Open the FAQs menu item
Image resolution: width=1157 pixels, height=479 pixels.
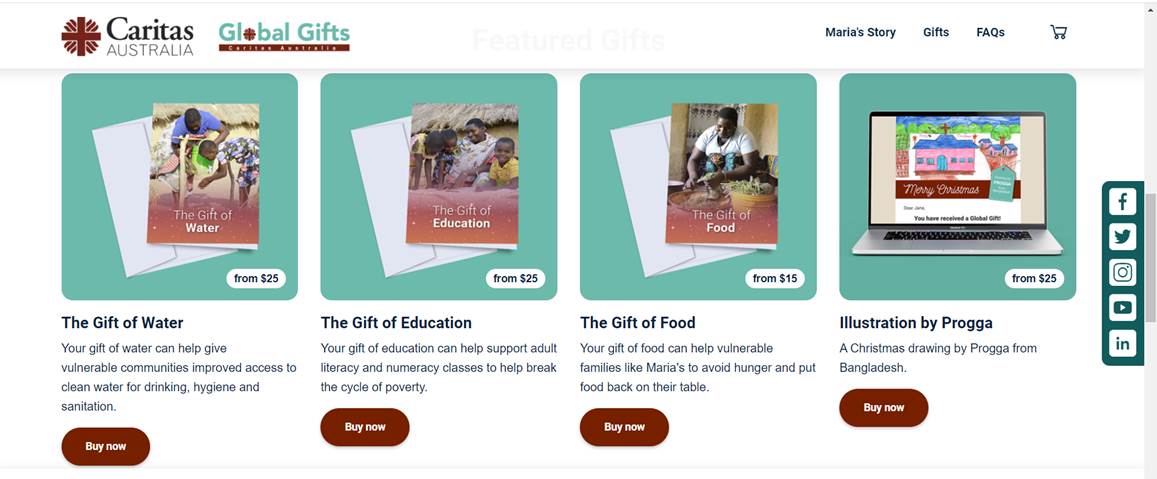tap(990, 32)
